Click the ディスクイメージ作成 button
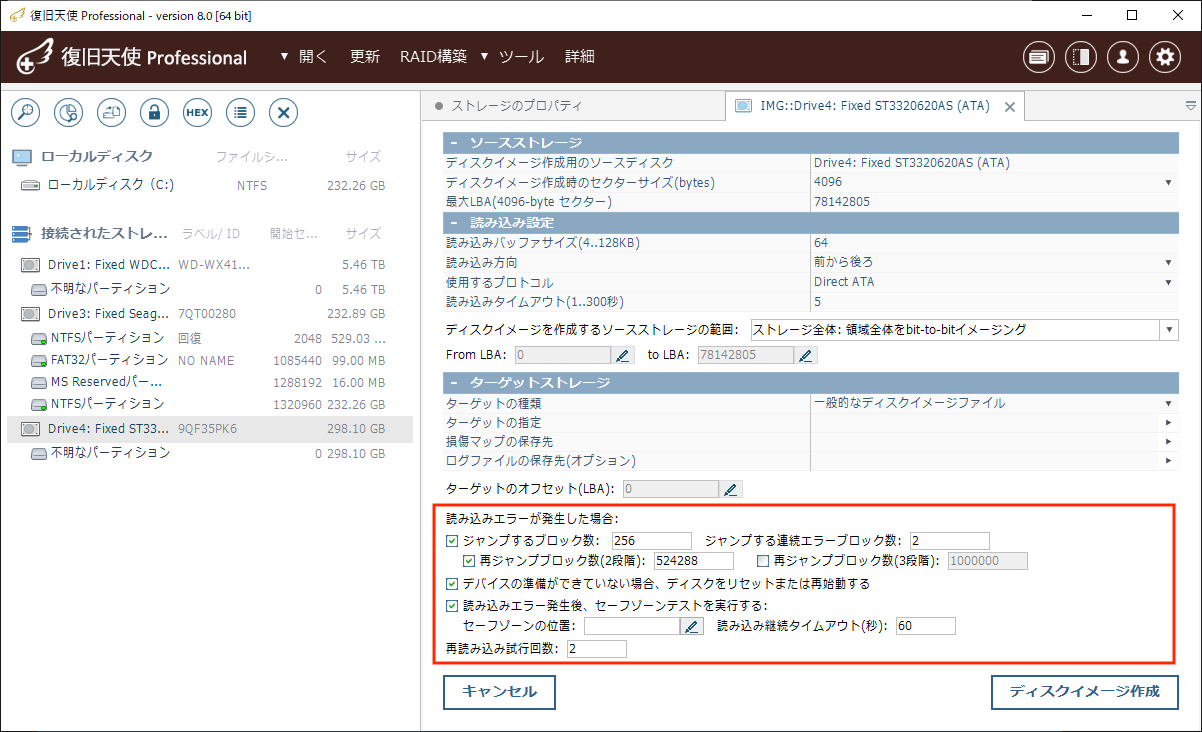This screenshot has width=1202, height=732. click(1084, 692)
